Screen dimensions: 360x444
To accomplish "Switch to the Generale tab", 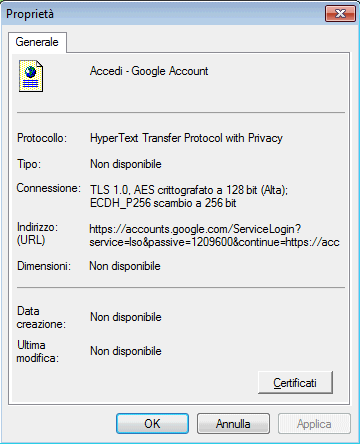I will coord(37,42).
